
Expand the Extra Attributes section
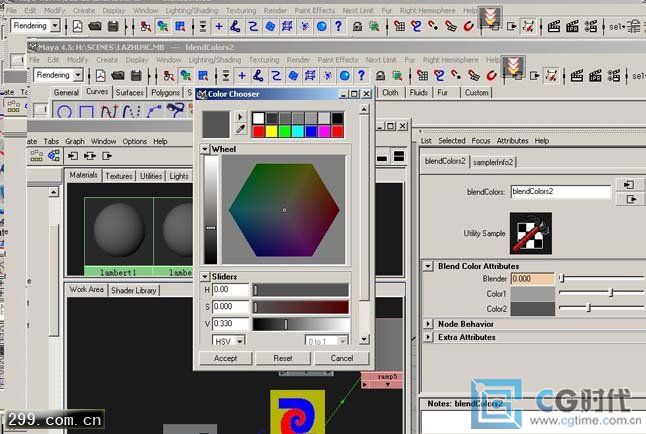click(428, 337)
